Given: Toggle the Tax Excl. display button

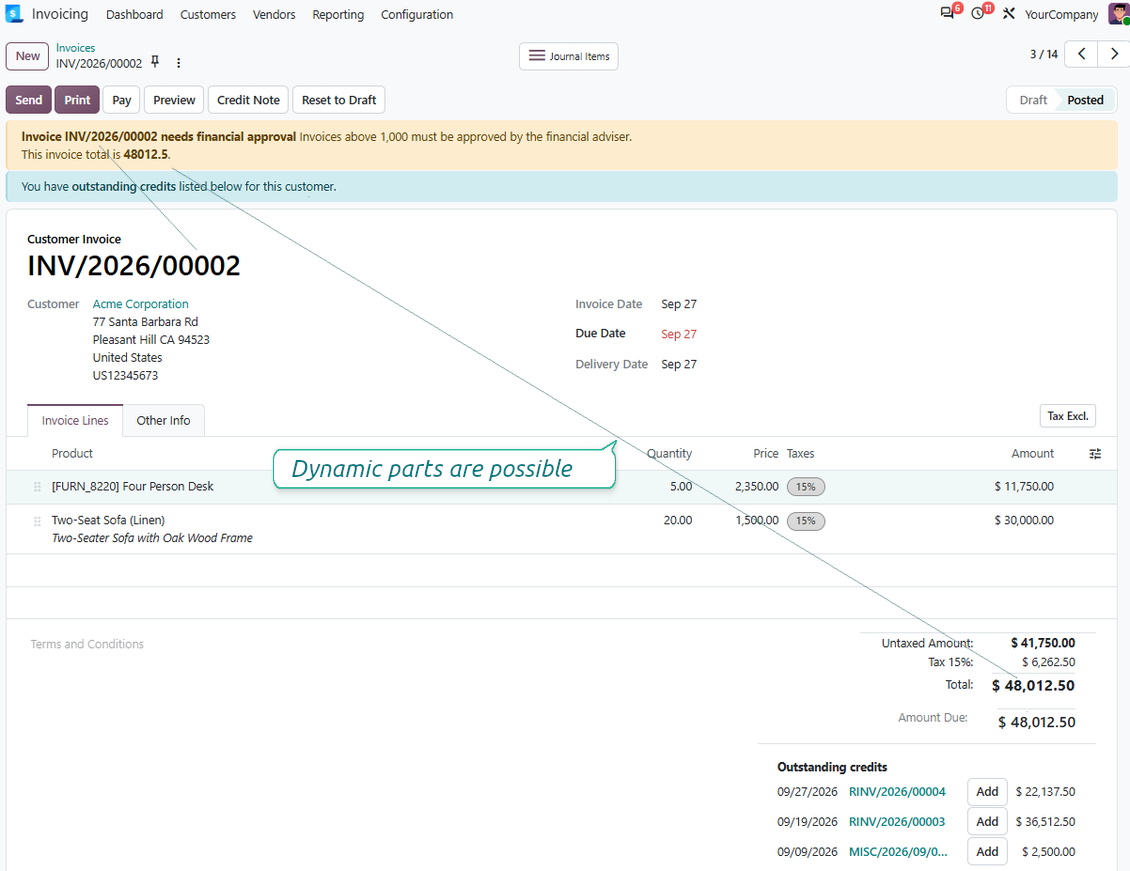Looking at the screenshot, I should [1067, 416].
